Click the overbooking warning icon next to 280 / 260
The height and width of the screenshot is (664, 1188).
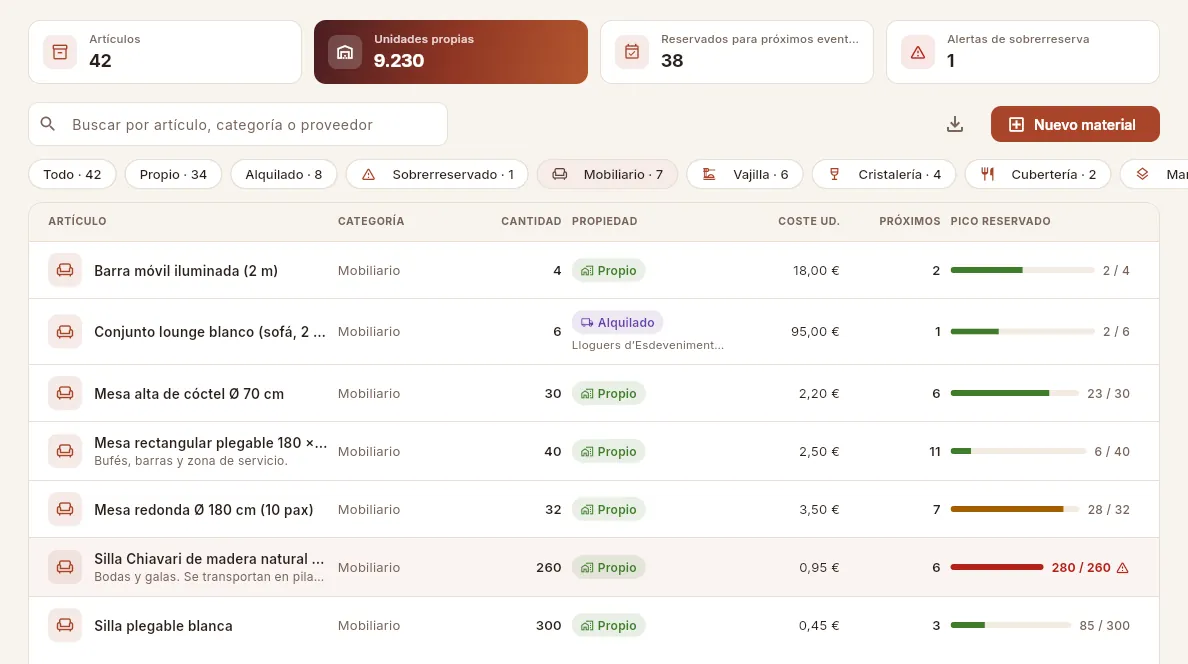tap(1123, 568)
